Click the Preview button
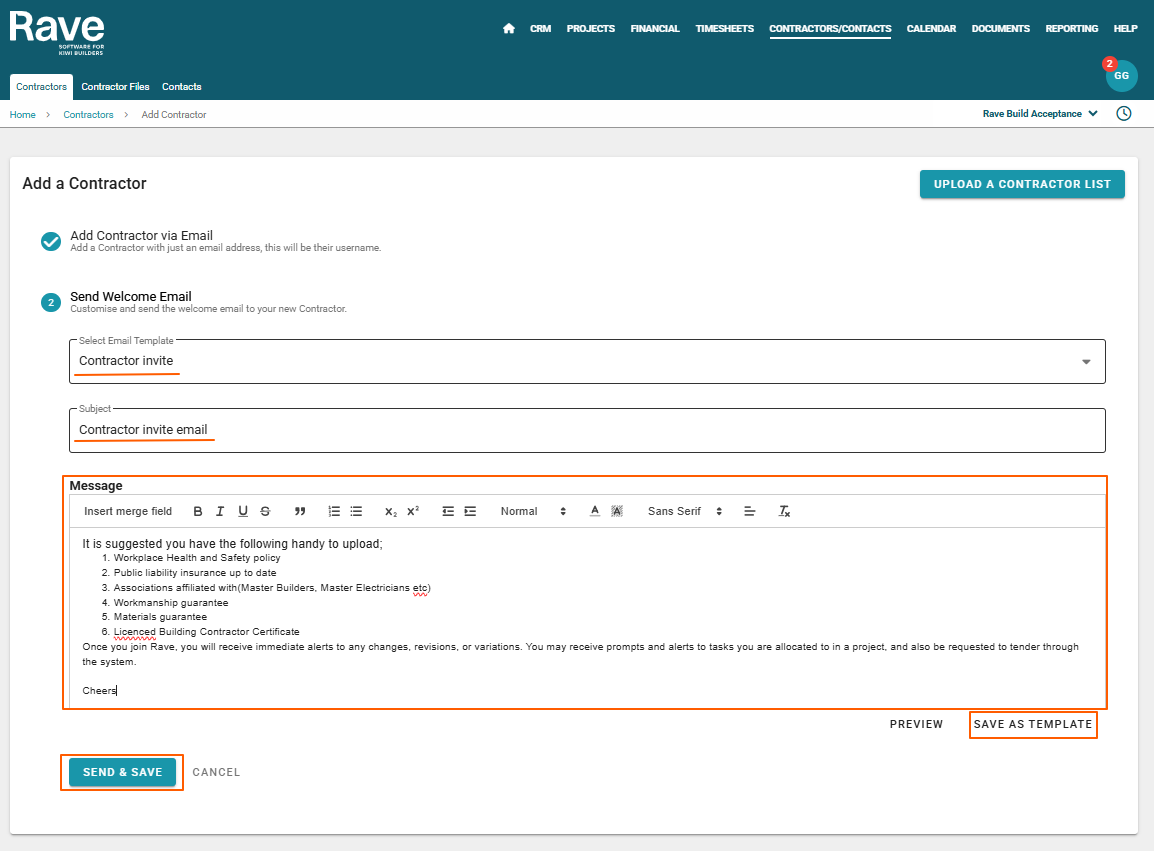Viewport: 1154px width, 851px height. (916, 724)
